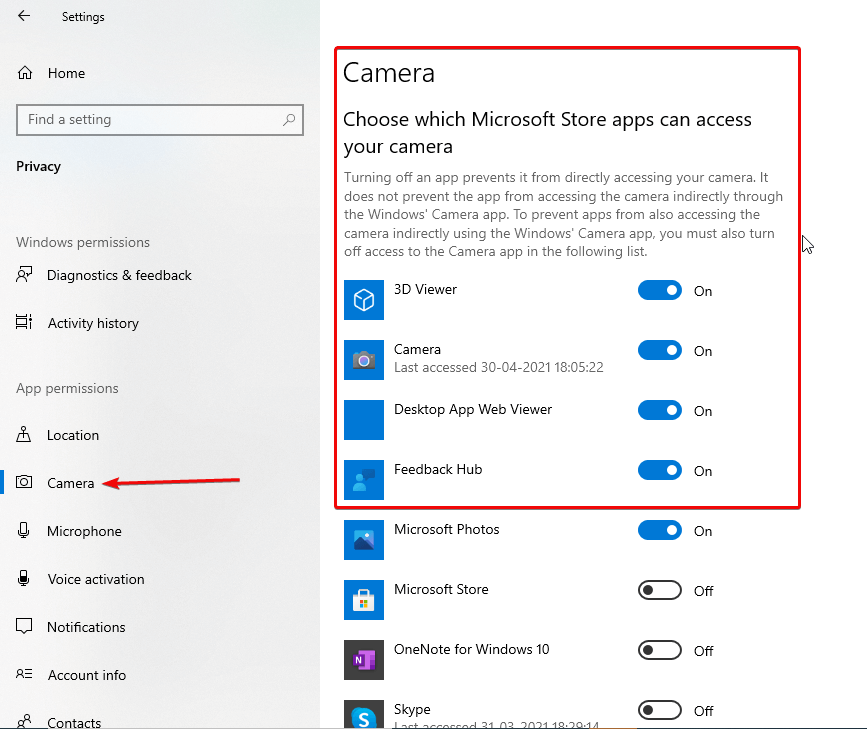Screen dimensions: 867x729
Task: Click the Microsoft Store app icon
Action: 364,600
